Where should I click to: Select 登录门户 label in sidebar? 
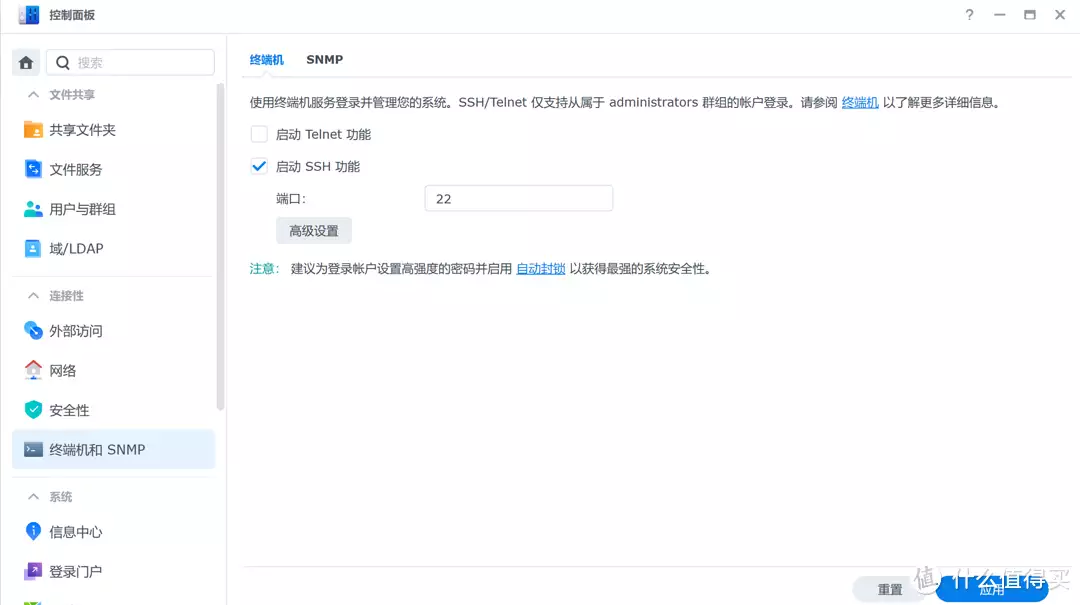[x=76, y=572]
